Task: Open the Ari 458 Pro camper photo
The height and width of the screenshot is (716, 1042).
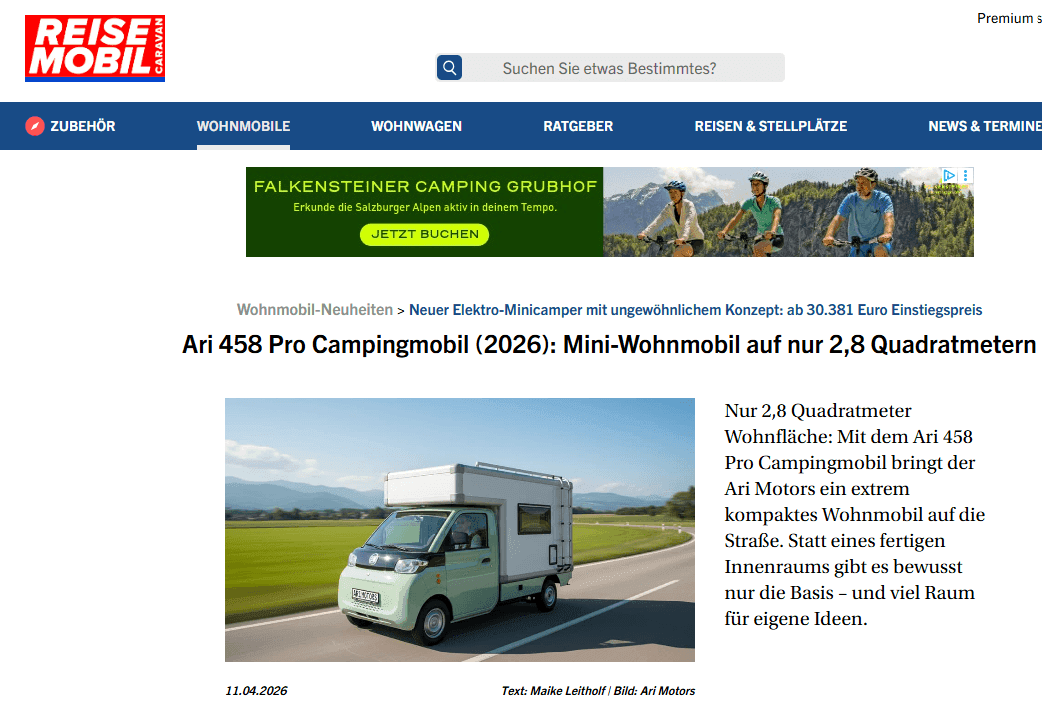Action: [x=460, y=530]
